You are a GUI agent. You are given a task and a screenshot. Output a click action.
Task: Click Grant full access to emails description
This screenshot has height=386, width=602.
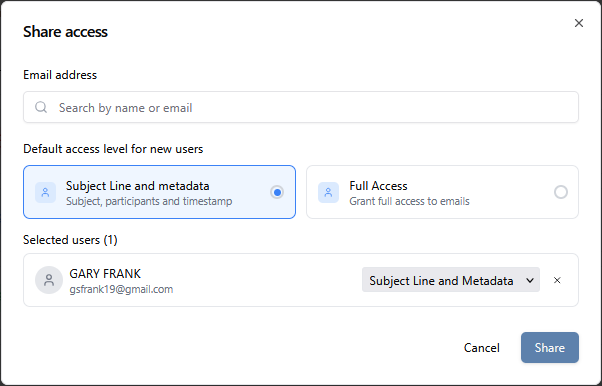[409, 201]
